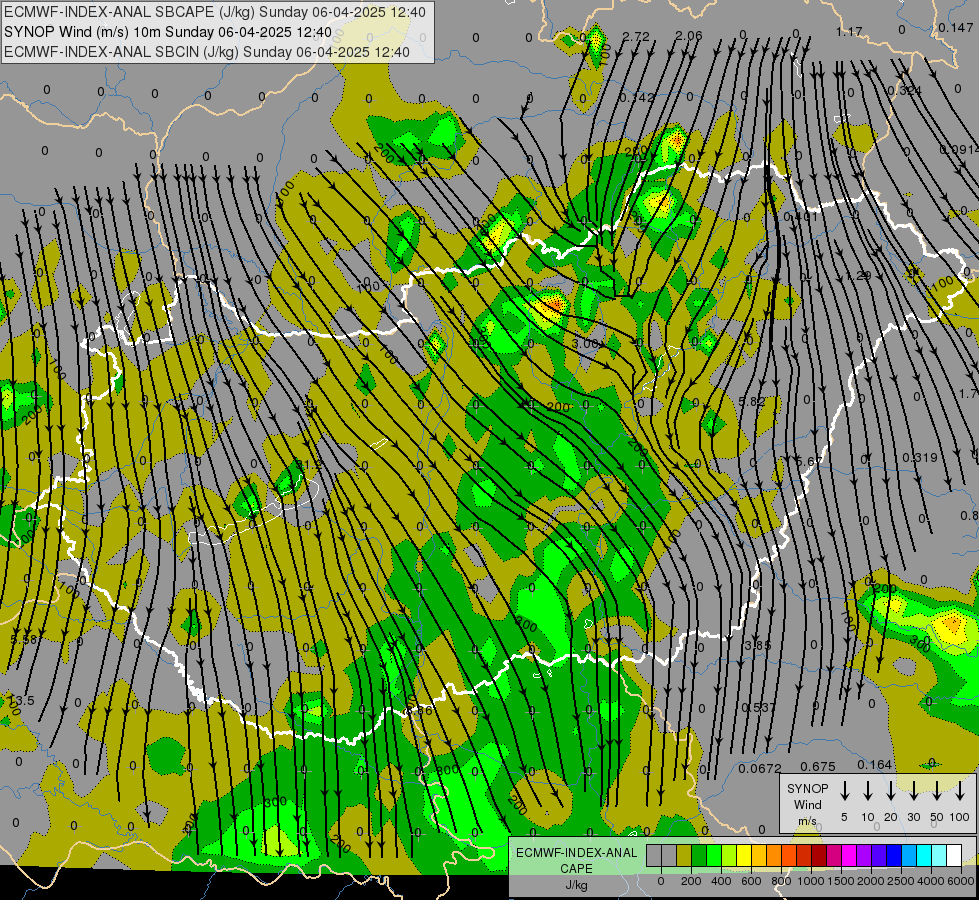The width and height of the screenshot is (979, 900).
Task: Click the 30 m/s arrow in wind legend
Action: (x=913, y=790)
